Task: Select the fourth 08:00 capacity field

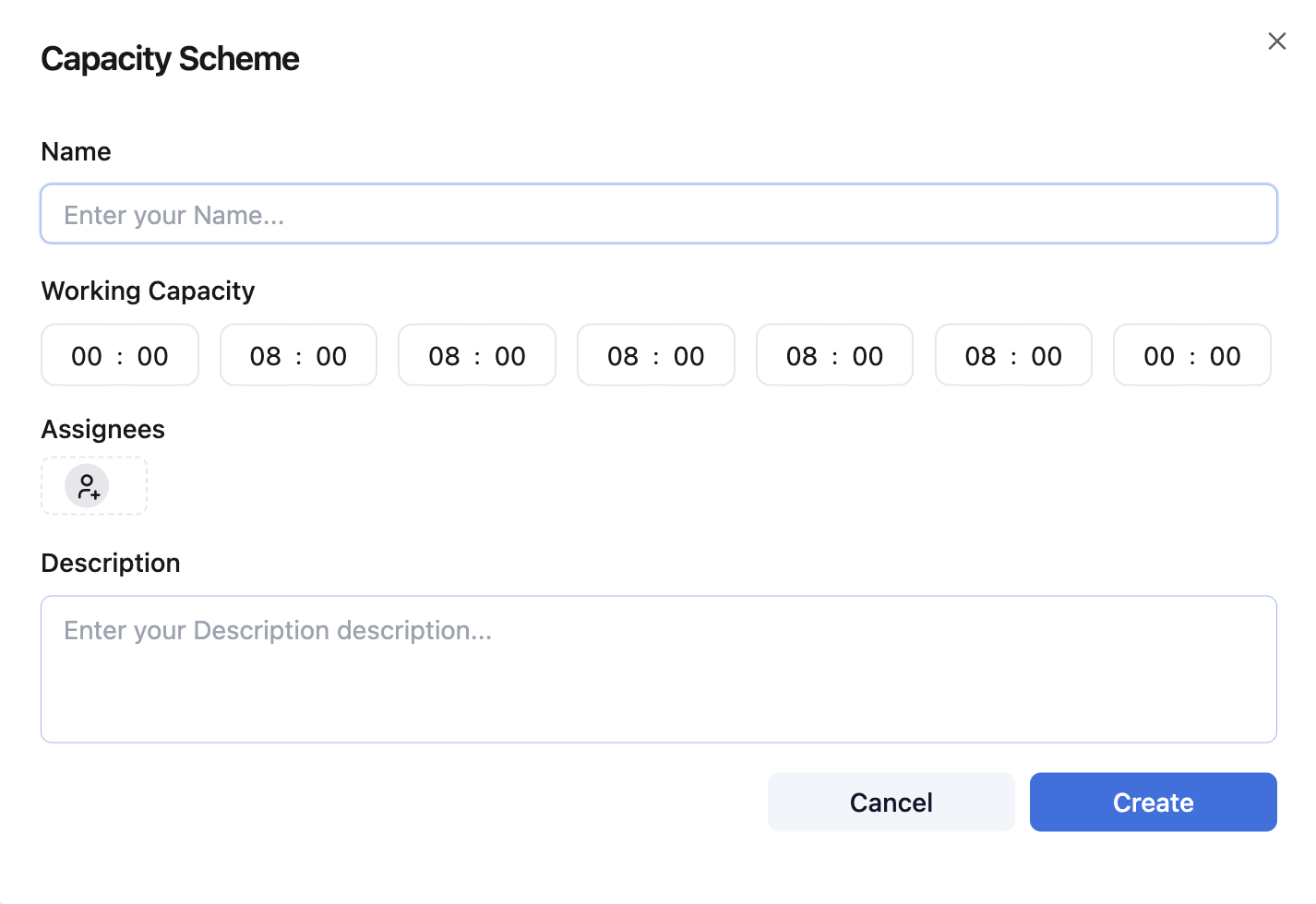Action: pyautogui.click(x=655, y=355)
